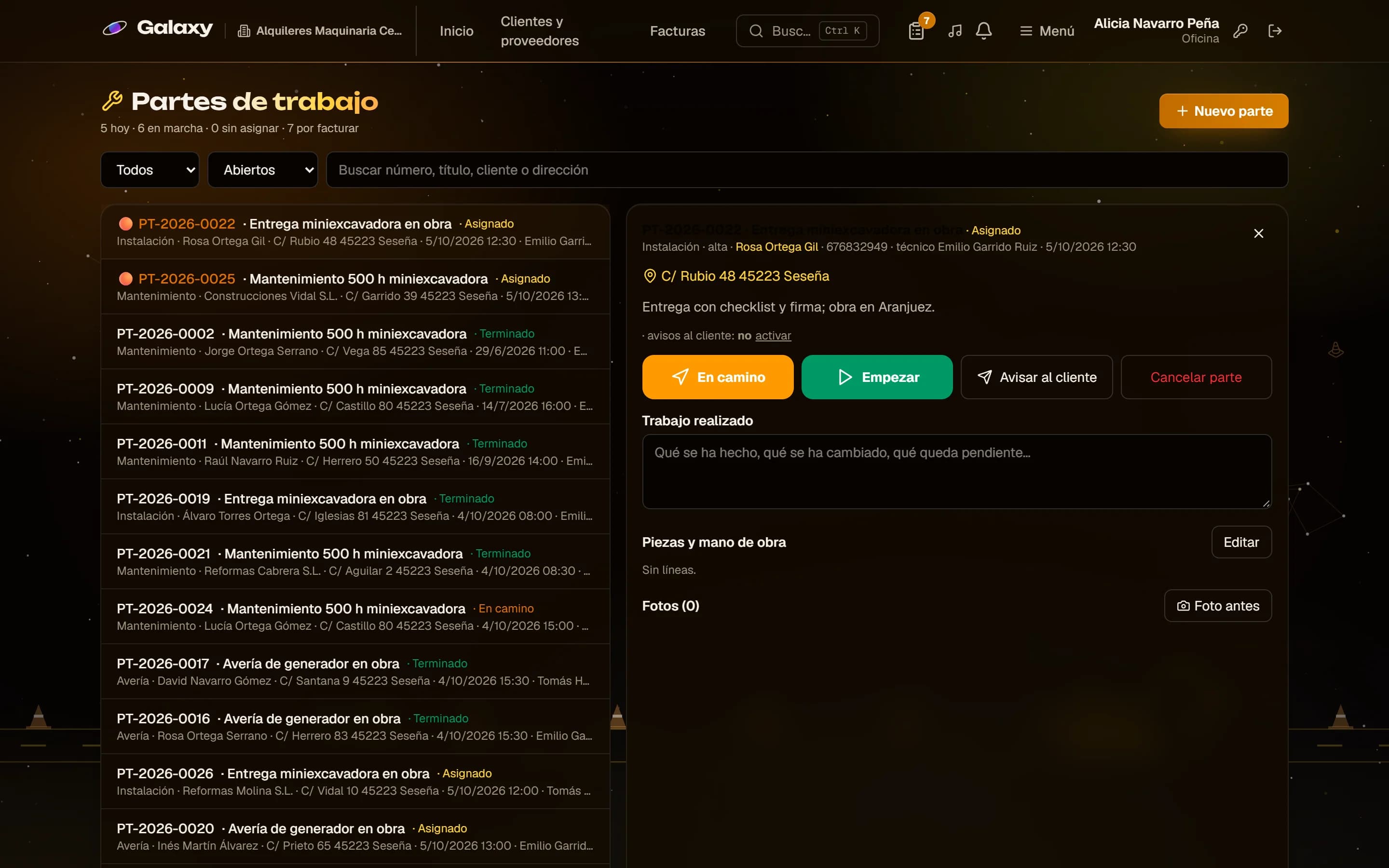Click the Alicia Navarro Peña user name
This screenshot has width=1389, height=868.
point(1156,24)
